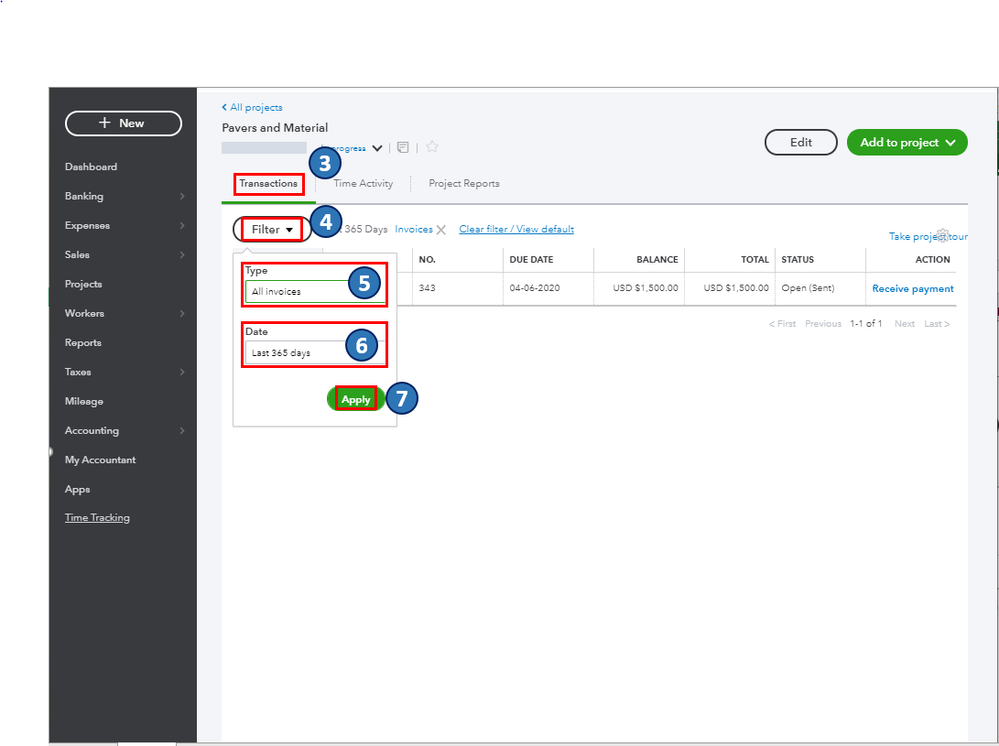Click the Apply button

pyautogui.click(x=356, y=399)
